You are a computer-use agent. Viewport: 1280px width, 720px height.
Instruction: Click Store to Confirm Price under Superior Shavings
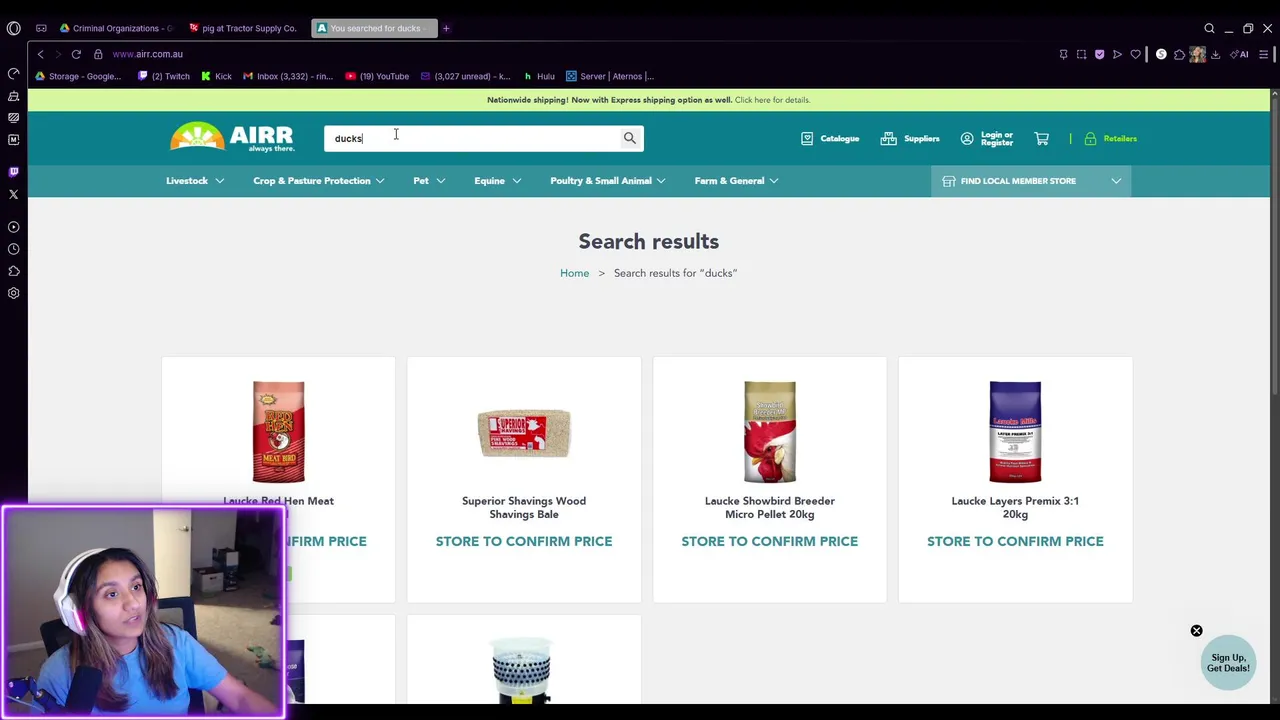(x=524, y=541)
